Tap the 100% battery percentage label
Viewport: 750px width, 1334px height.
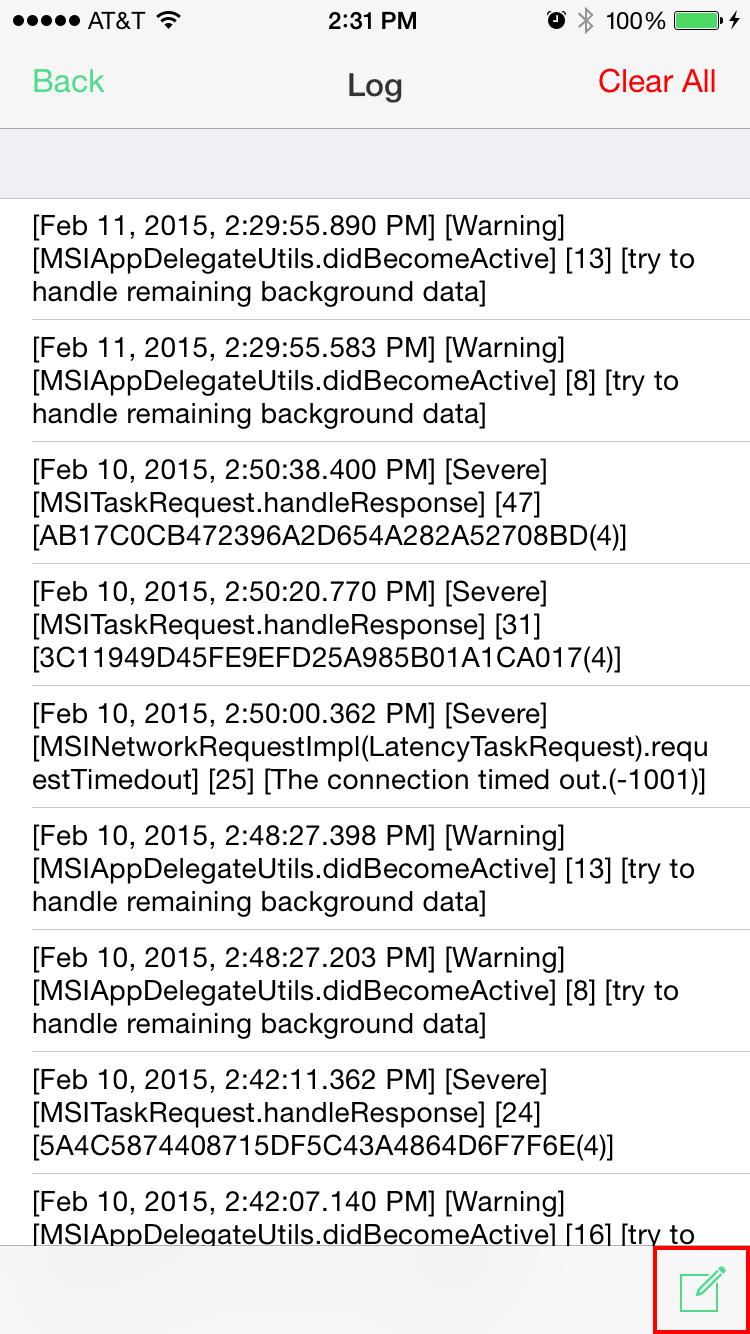pos(636,21)
